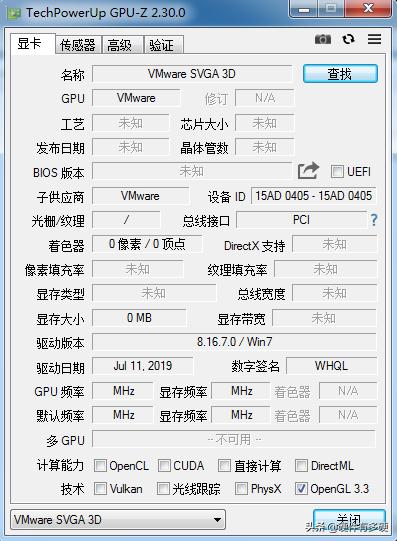Toggle the Vulkan checkbox
Viewport: 397px width, 541px height.
tap(100, 488)
